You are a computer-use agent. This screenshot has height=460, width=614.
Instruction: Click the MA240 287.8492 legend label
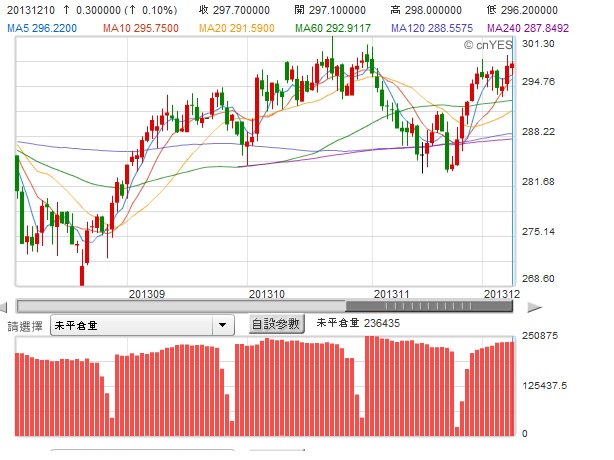pos(528,28)
